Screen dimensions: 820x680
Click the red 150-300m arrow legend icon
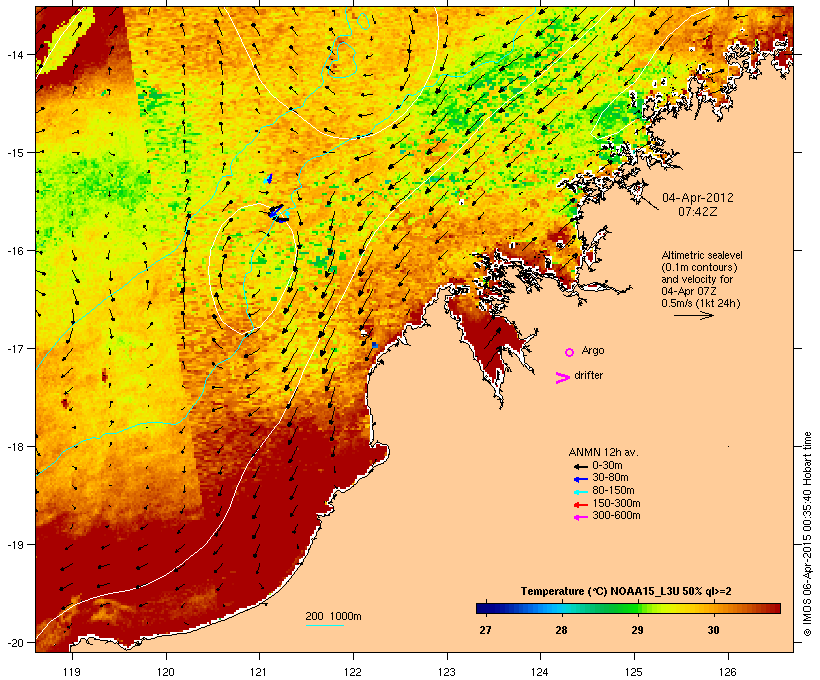580,505
